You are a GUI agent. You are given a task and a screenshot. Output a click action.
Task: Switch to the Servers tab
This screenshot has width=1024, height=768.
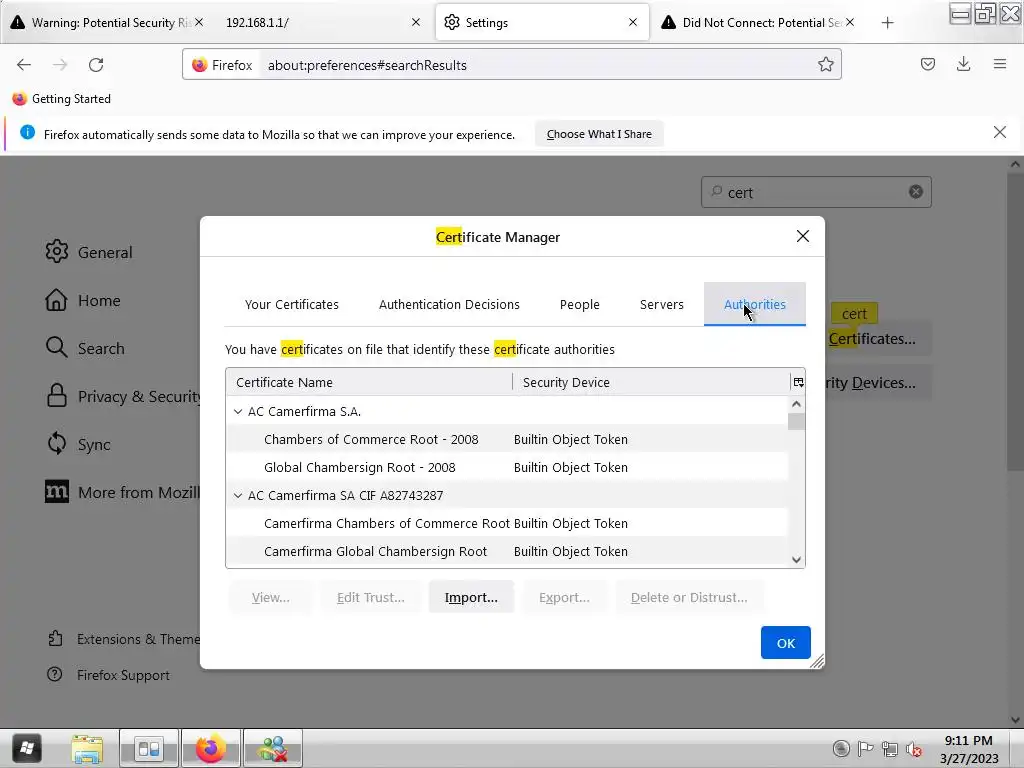662,304
